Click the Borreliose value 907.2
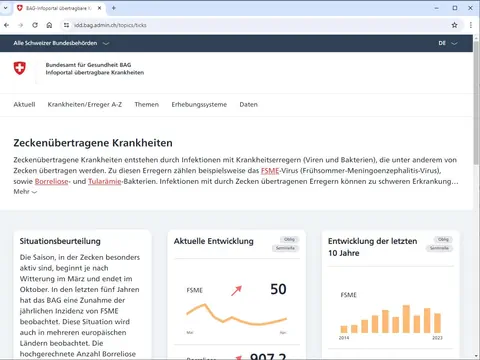Screen dimensions: 480x360 click(x=268, y=356)
